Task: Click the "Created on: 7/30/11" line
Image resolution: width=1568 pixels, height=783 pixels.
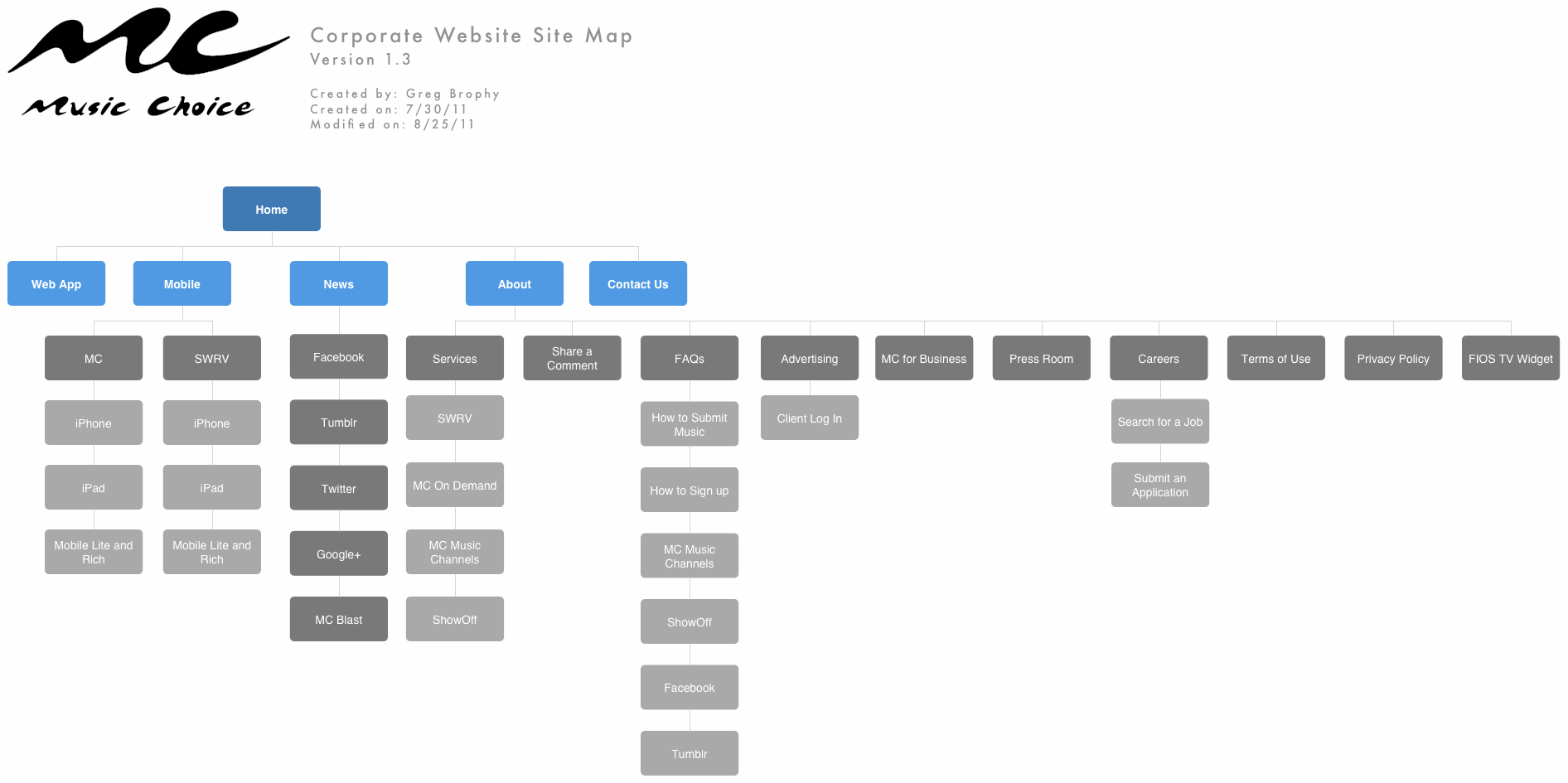Action: coord(389,109)
